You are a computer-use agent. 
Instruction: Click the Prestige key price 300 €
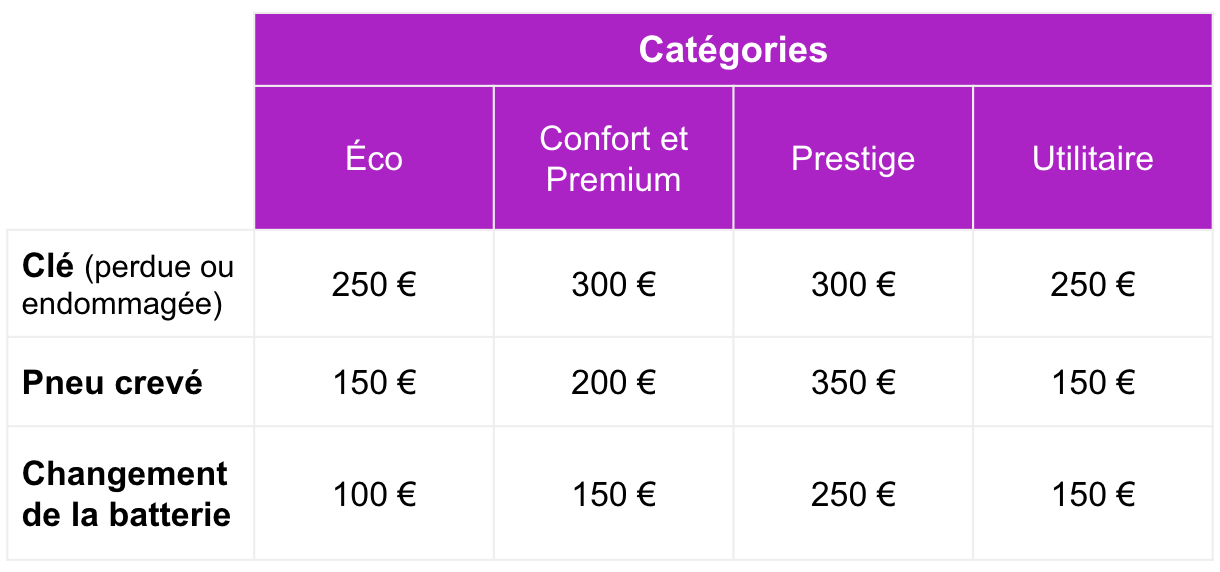point(853,285)
